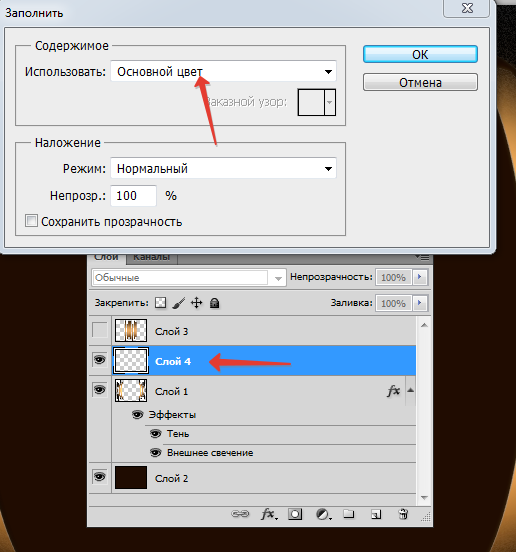Enable Сохранить прозрачность checkbox

tap(31, 221)
